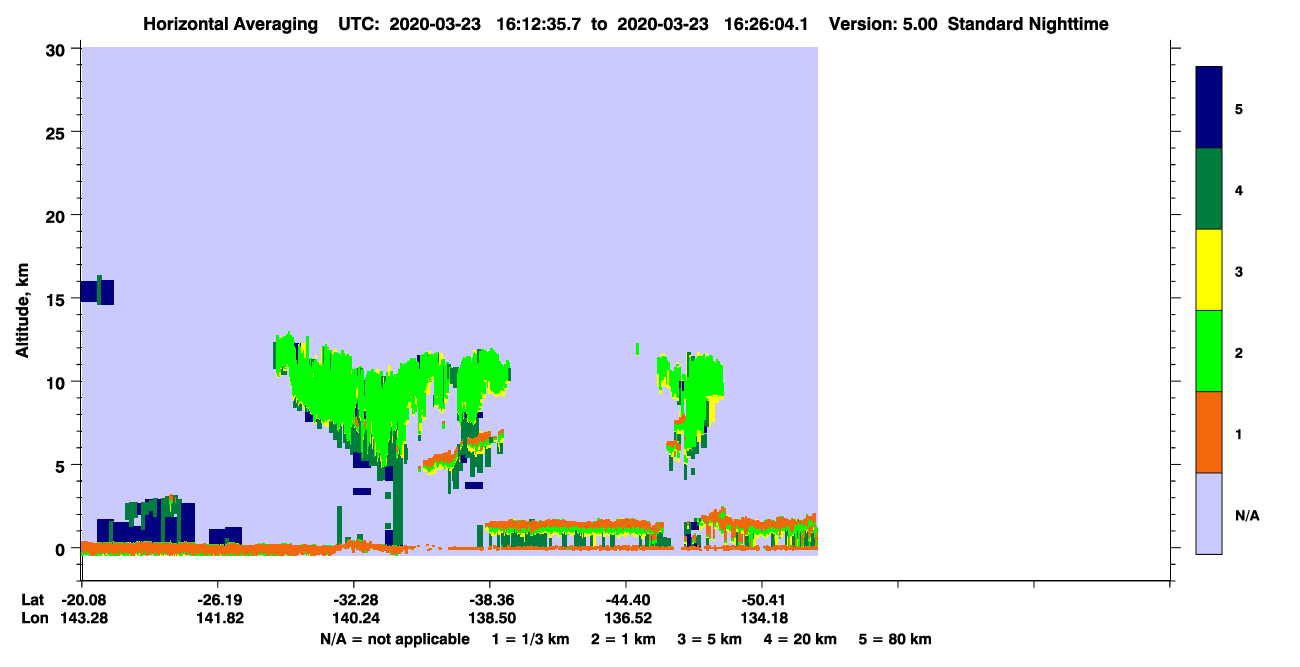
Task: Click the "Lat" row label
Action: click(x=32, y=600)
